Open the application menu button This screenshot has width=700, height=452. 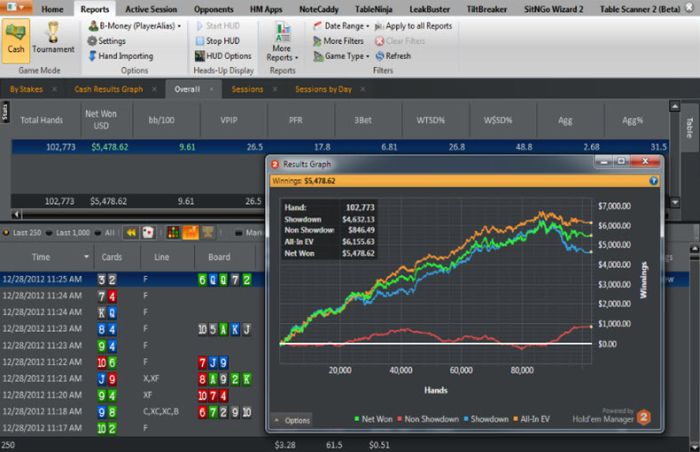pos(16,7)
